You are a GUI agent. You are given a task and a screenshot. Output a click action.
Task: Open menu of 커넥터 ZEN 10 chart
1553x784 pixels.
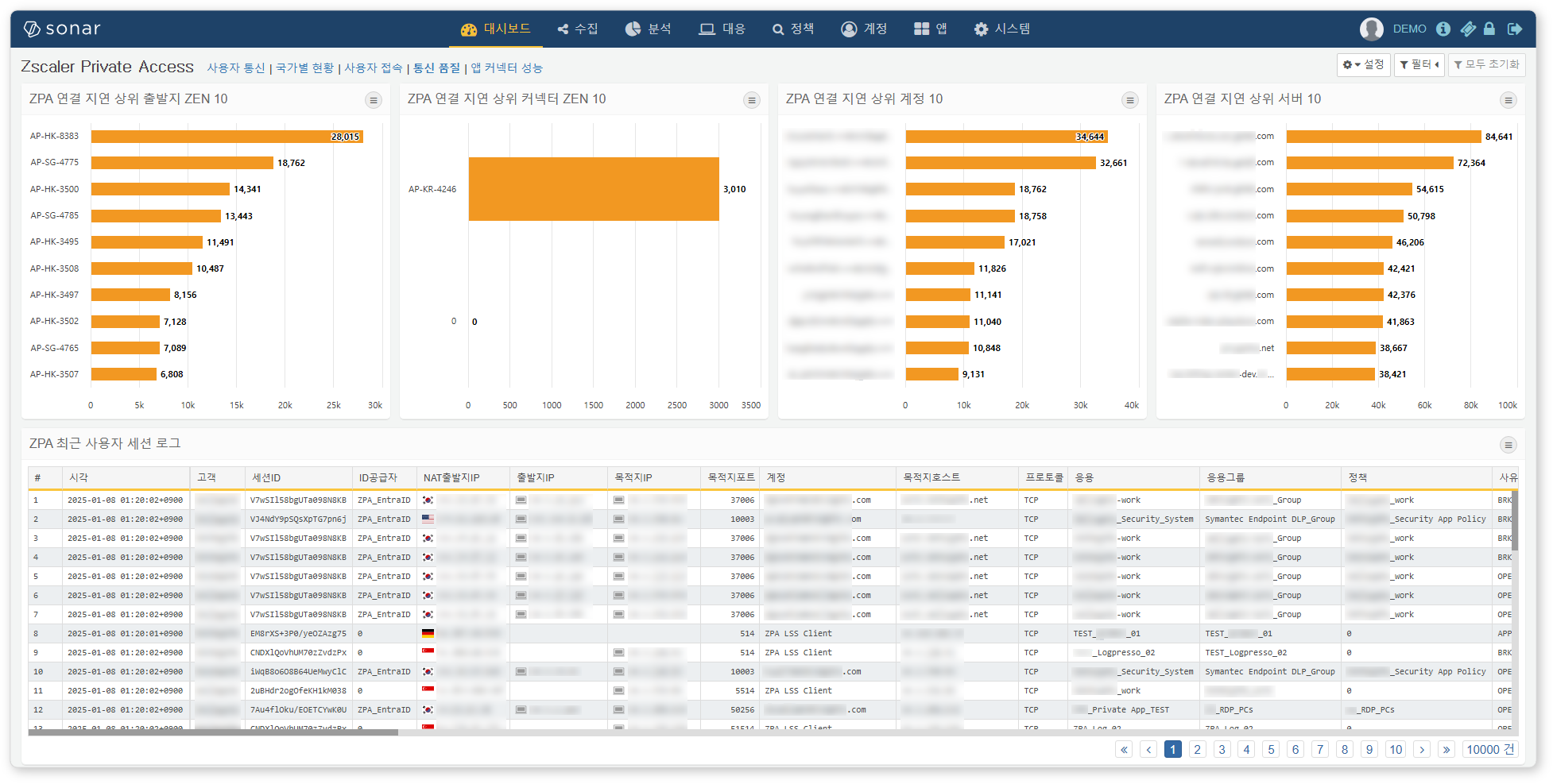(x=751, y=100)
